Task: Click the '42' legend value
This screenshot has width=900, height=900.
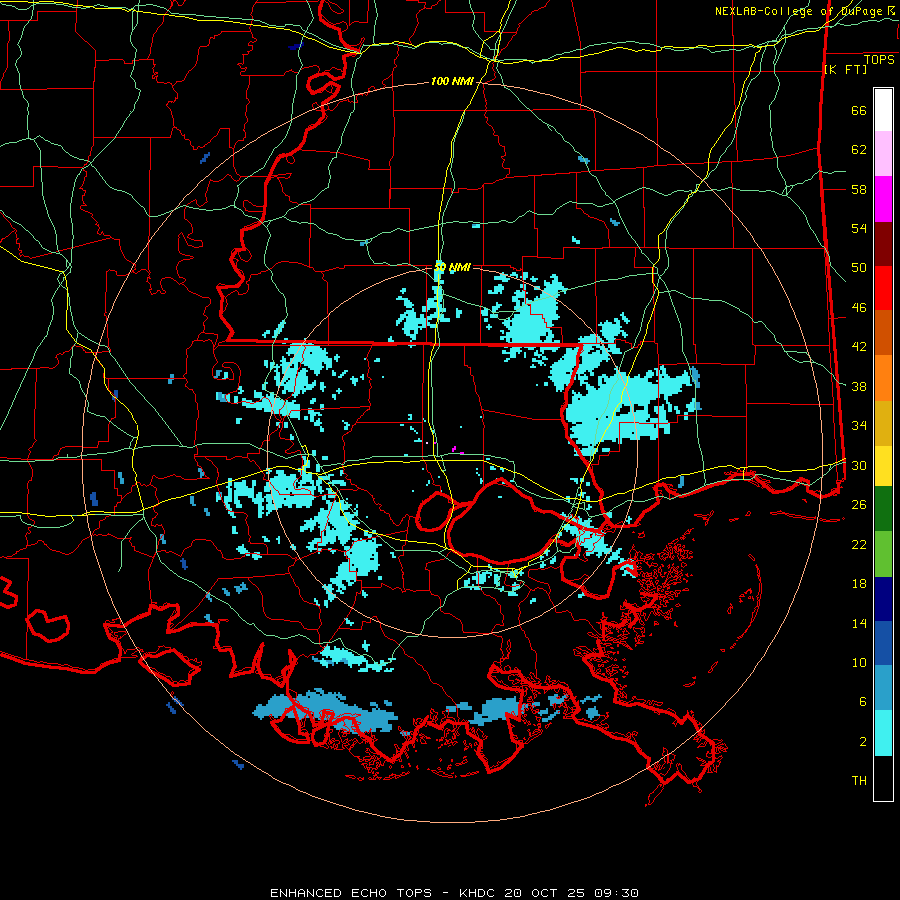Action: point(859,347)
